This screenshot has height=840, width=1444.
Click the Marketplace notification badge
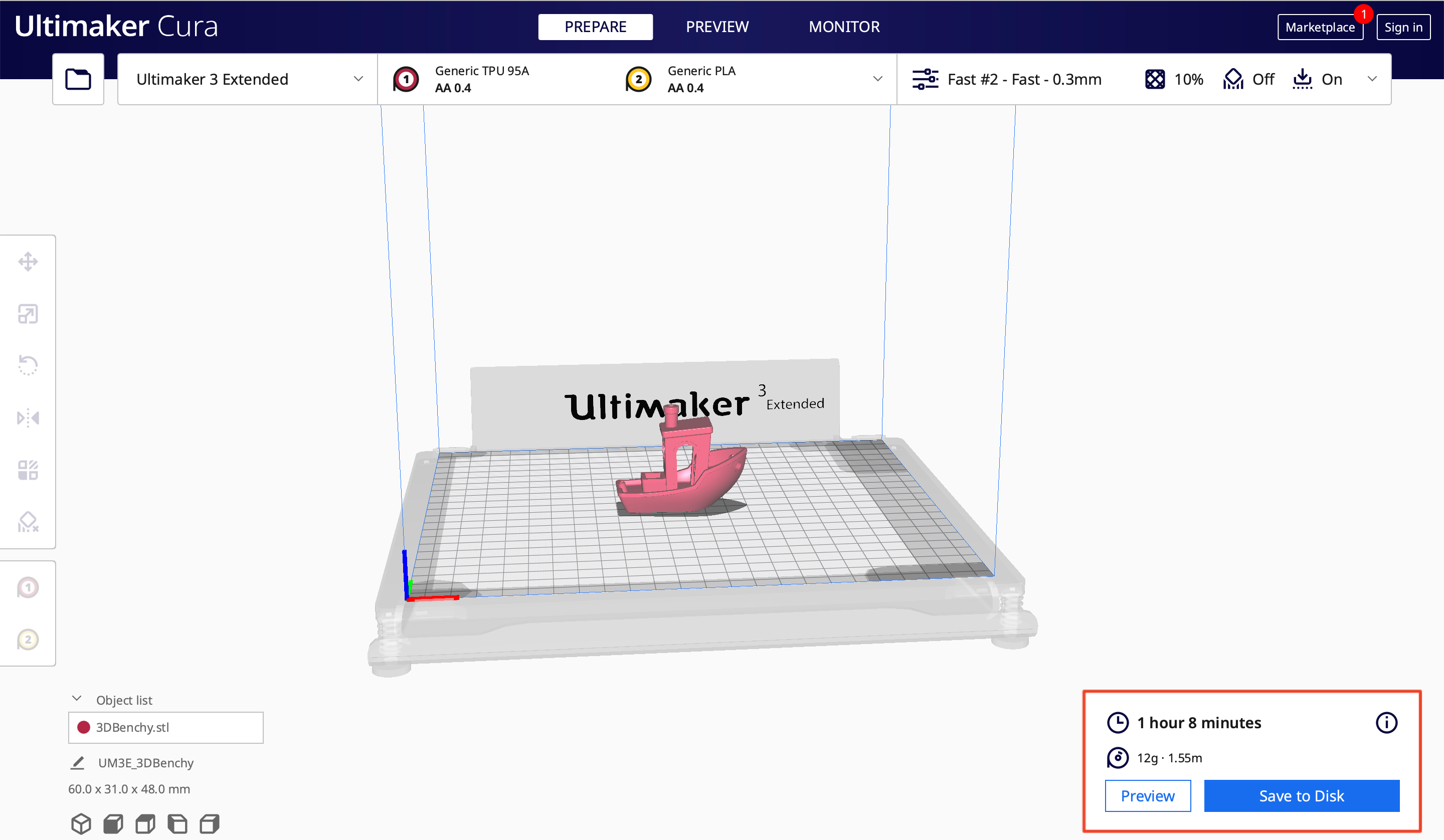tap(1363, 14)
